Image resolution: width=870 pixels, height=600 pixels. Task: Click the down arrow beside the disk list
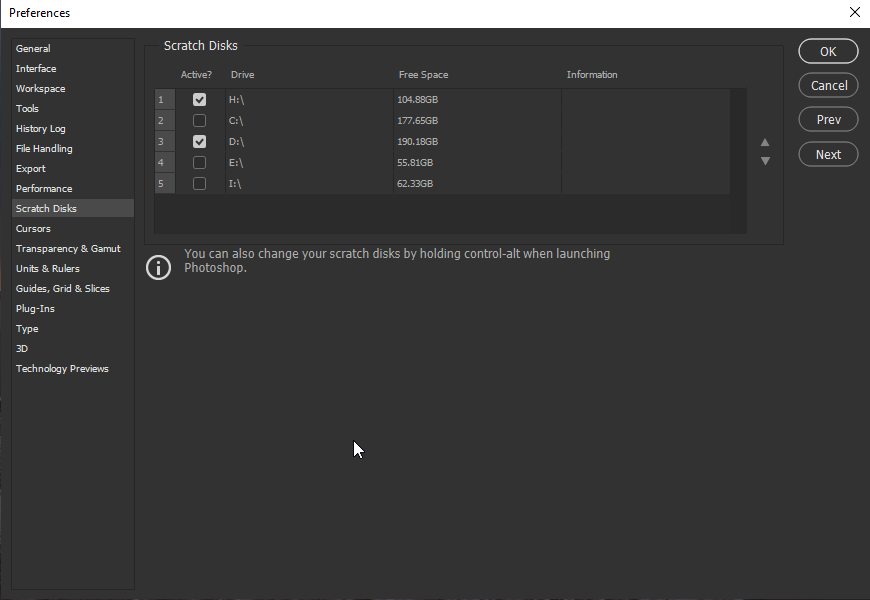pos(765,160)
